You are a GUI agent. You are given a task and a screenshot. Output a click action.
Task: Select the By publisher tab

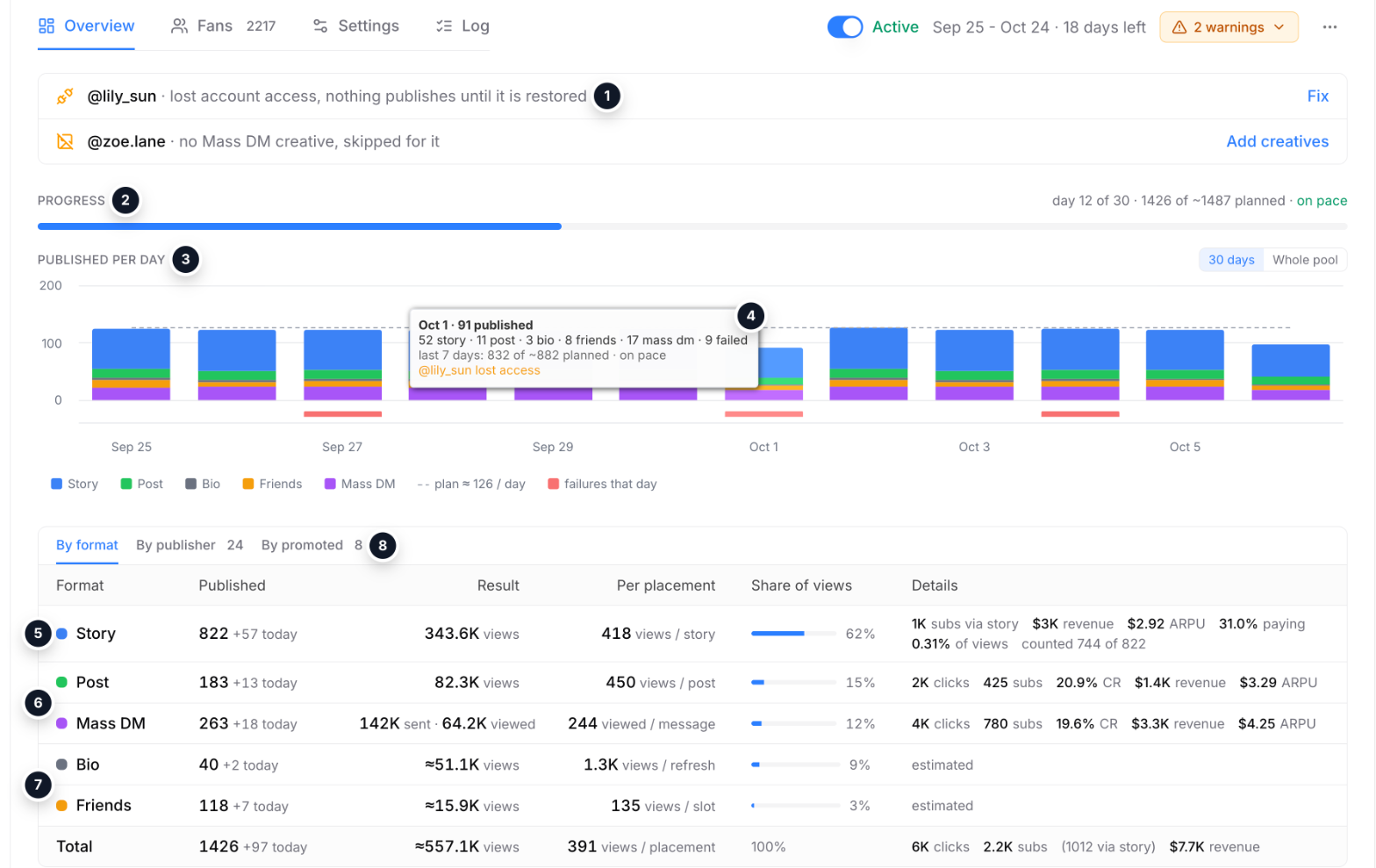(x=190, y=545)
